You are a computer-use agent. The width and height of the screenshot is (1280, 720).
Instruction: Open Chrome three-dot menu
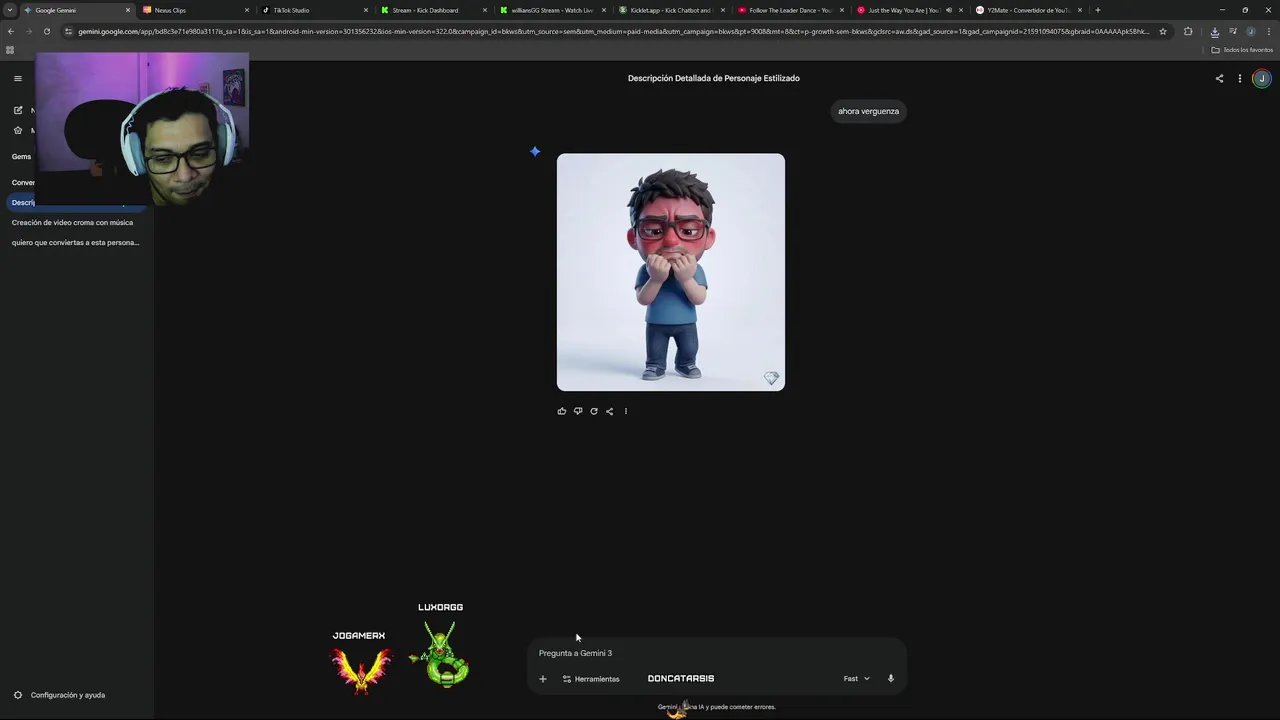1267,31
